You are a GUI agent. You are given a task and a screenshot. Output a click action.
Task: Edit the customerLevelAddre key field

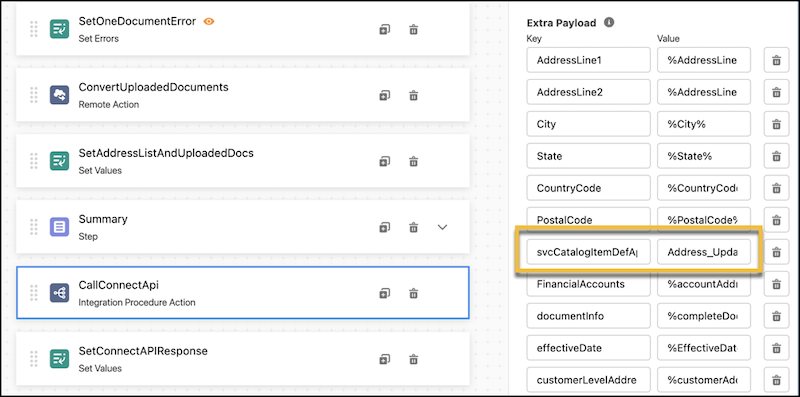coord(588,380)
